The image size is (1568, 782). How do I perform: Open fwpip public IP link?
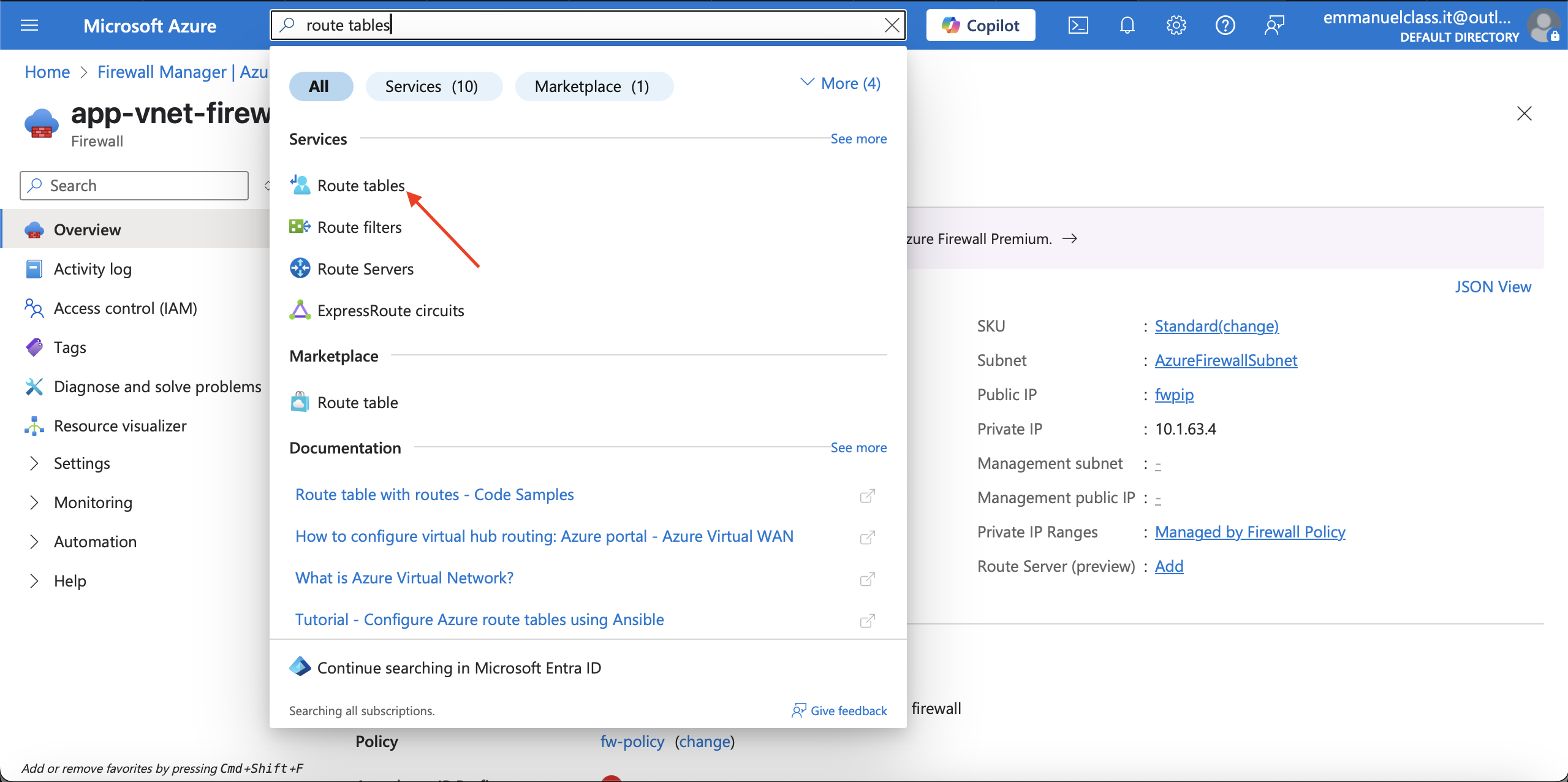(1174, 395)
